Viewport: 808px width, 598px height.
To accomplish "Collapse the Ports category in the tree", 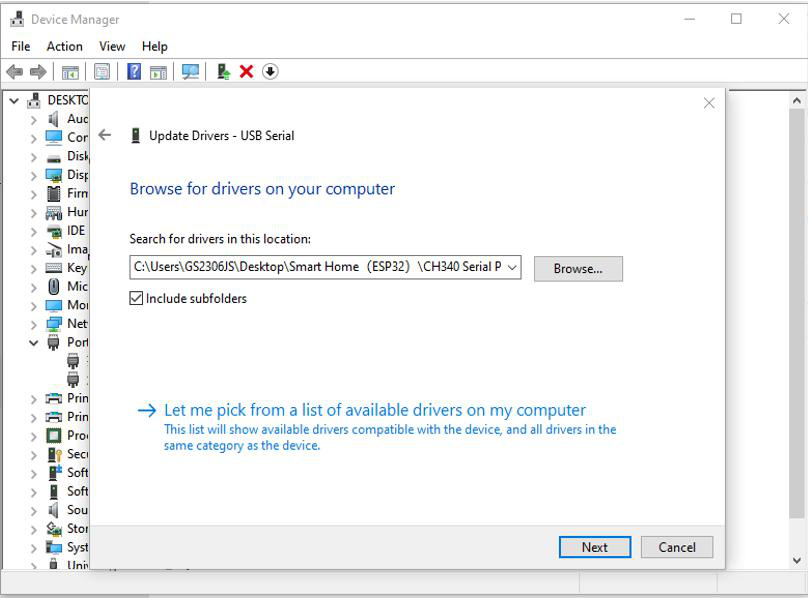I will [33, 342].
